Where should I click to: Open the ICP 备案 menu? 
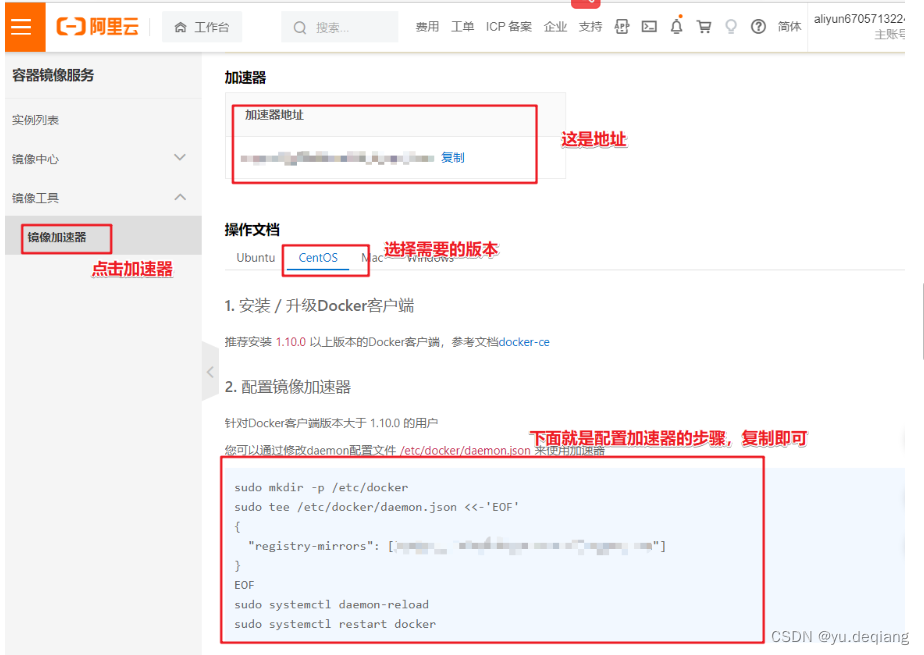pos(509,27)
